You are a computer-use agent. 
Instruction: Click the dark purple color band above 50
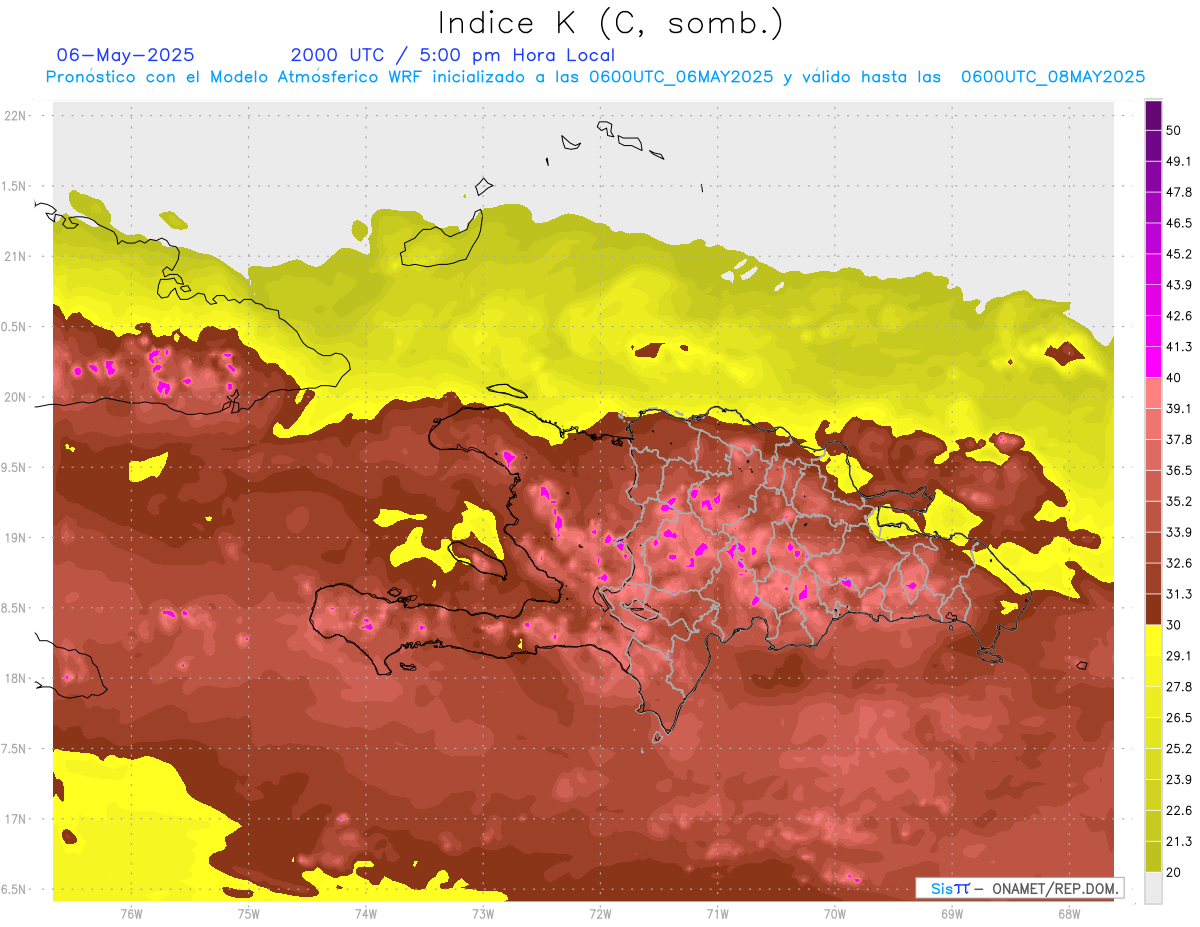[x=1153, y=116]
